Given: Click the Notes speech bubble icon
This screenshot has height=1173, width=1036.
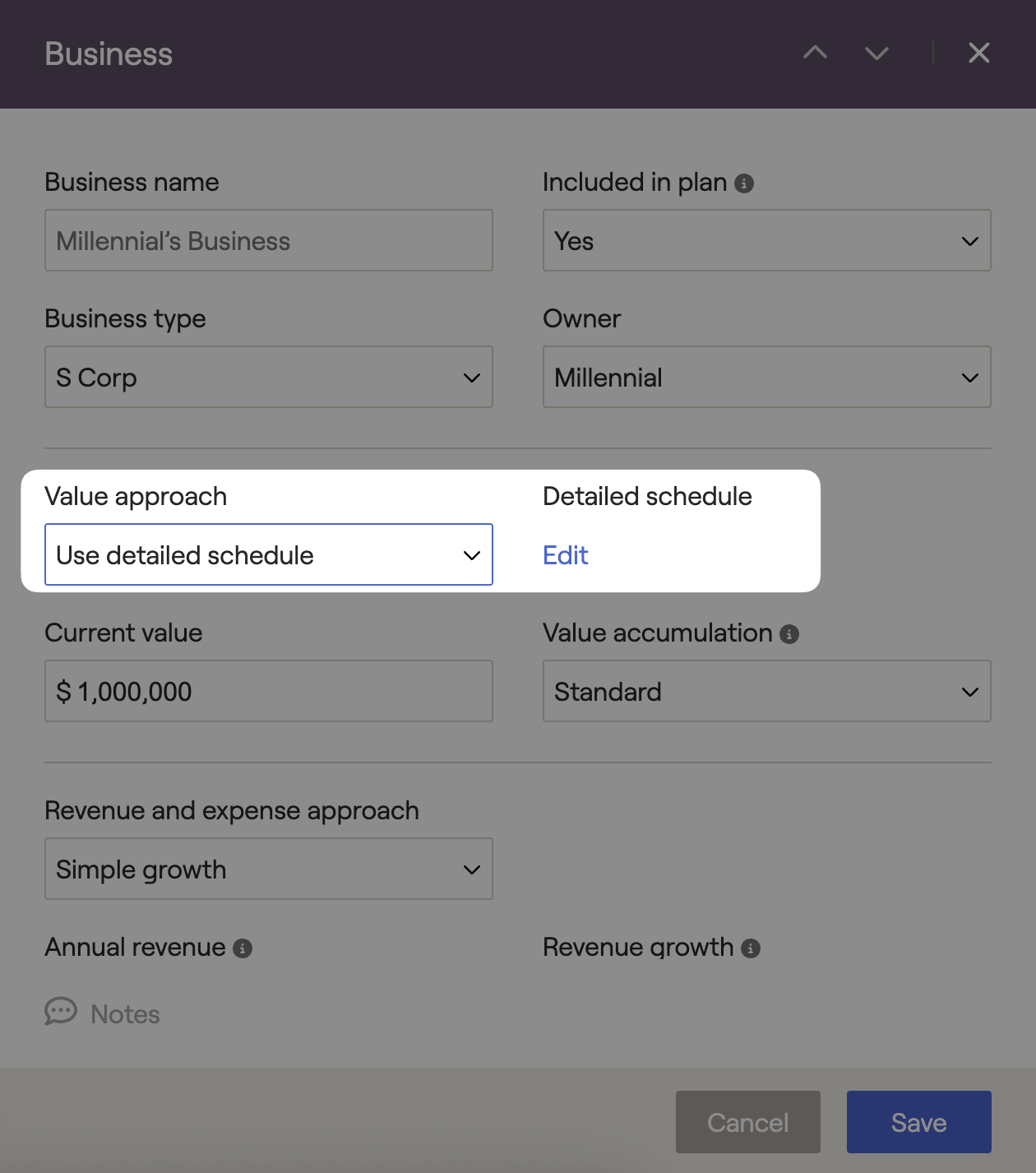Looking at the screenshot, I should point(61,1012).
